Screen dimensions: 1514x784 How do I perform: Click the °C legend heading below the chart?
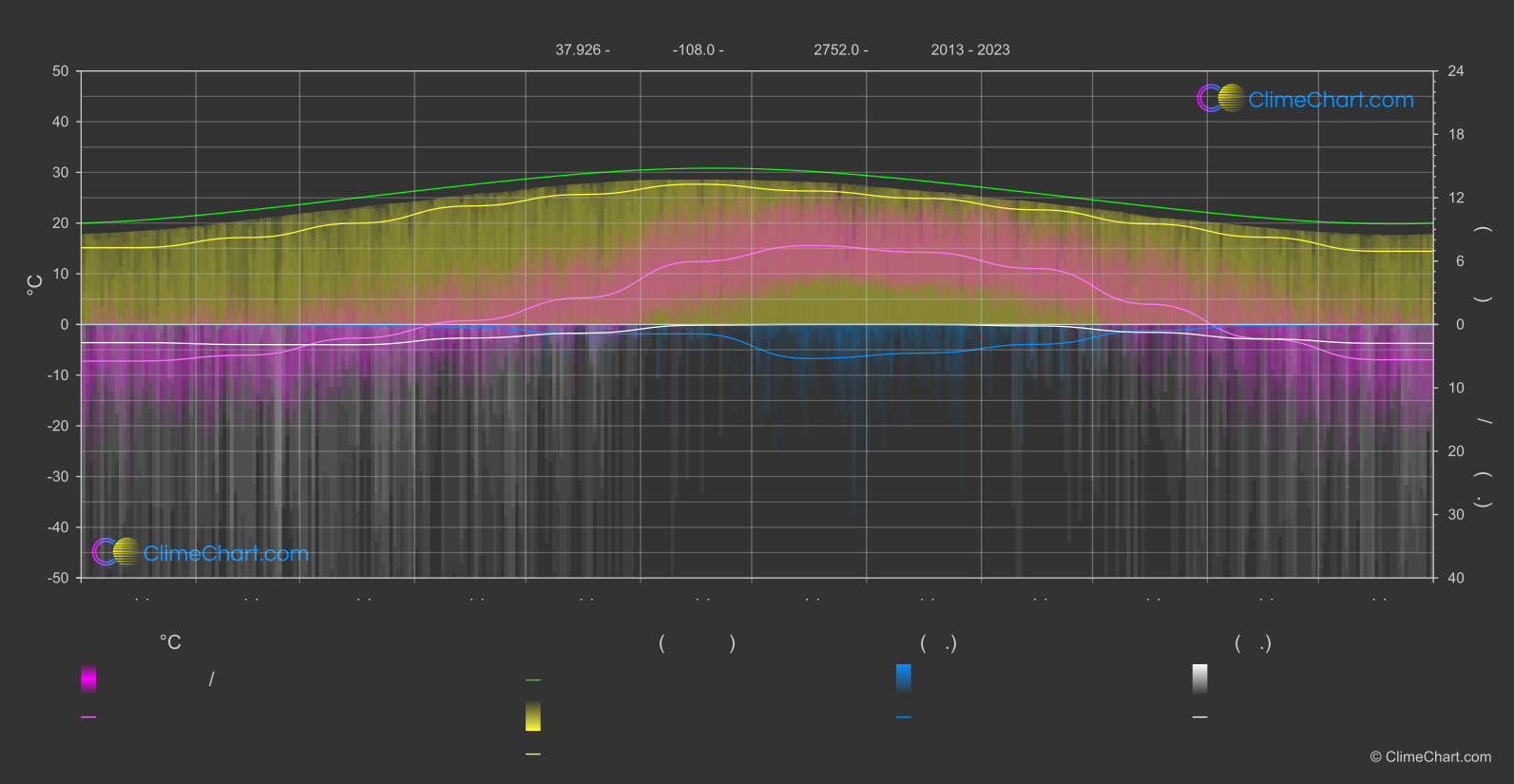170,642
